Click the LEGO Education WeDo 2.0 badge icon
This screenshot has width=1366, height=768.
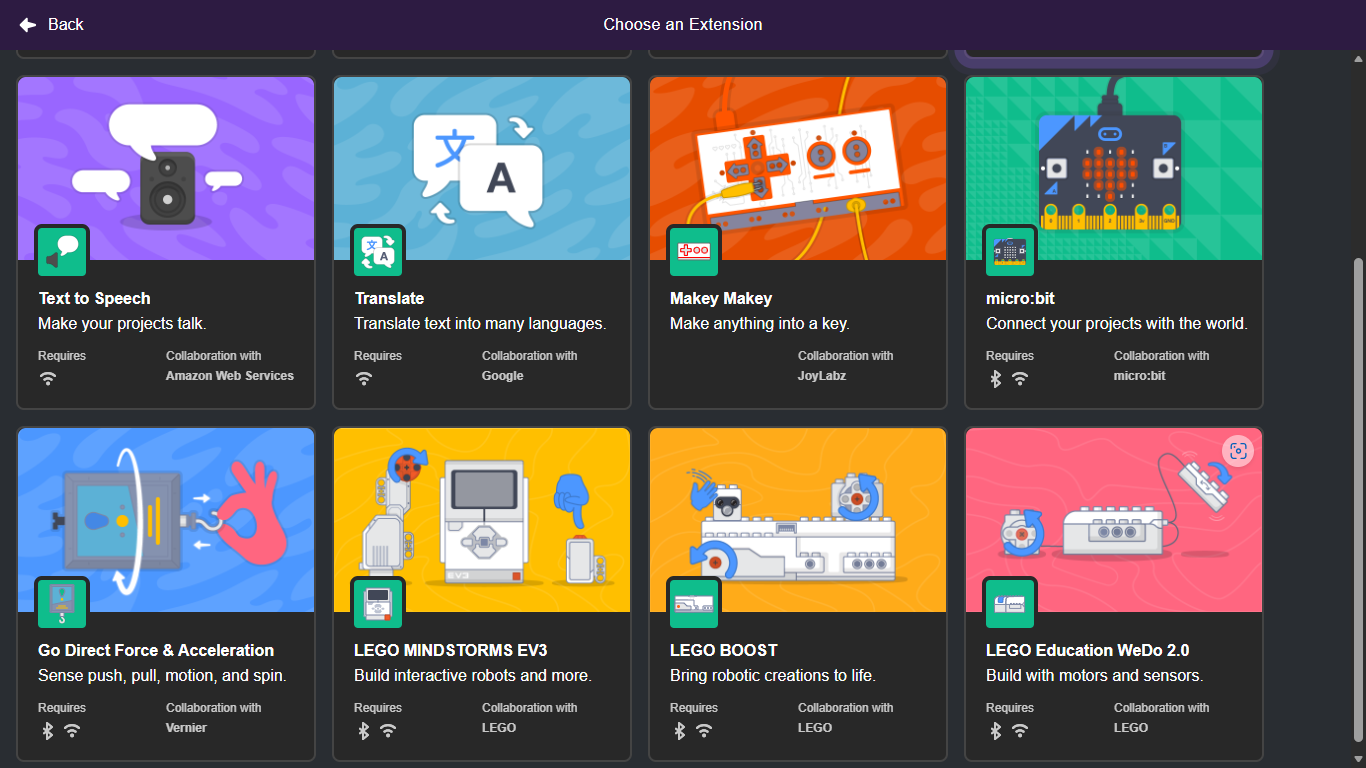pos(1010,603)
